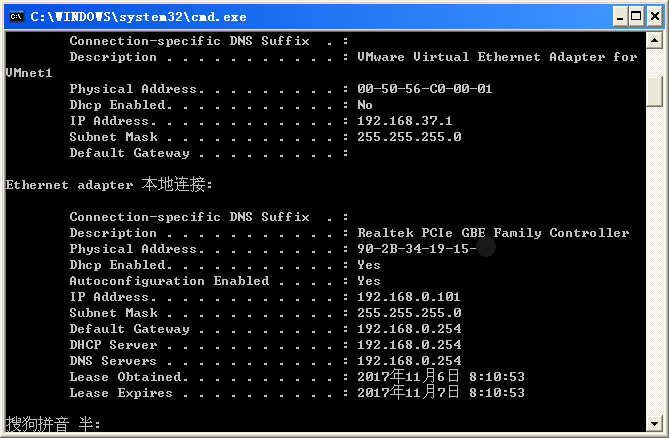
Task: Click the vertical scrollbar thumb
Action: coord(654,91)
